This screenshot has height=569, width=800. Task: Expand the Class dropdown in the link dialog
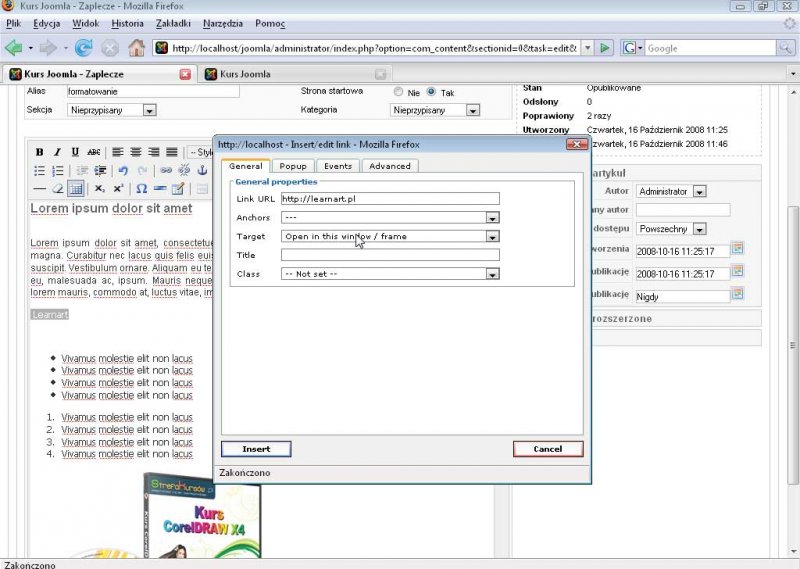[x=492, y=273]
